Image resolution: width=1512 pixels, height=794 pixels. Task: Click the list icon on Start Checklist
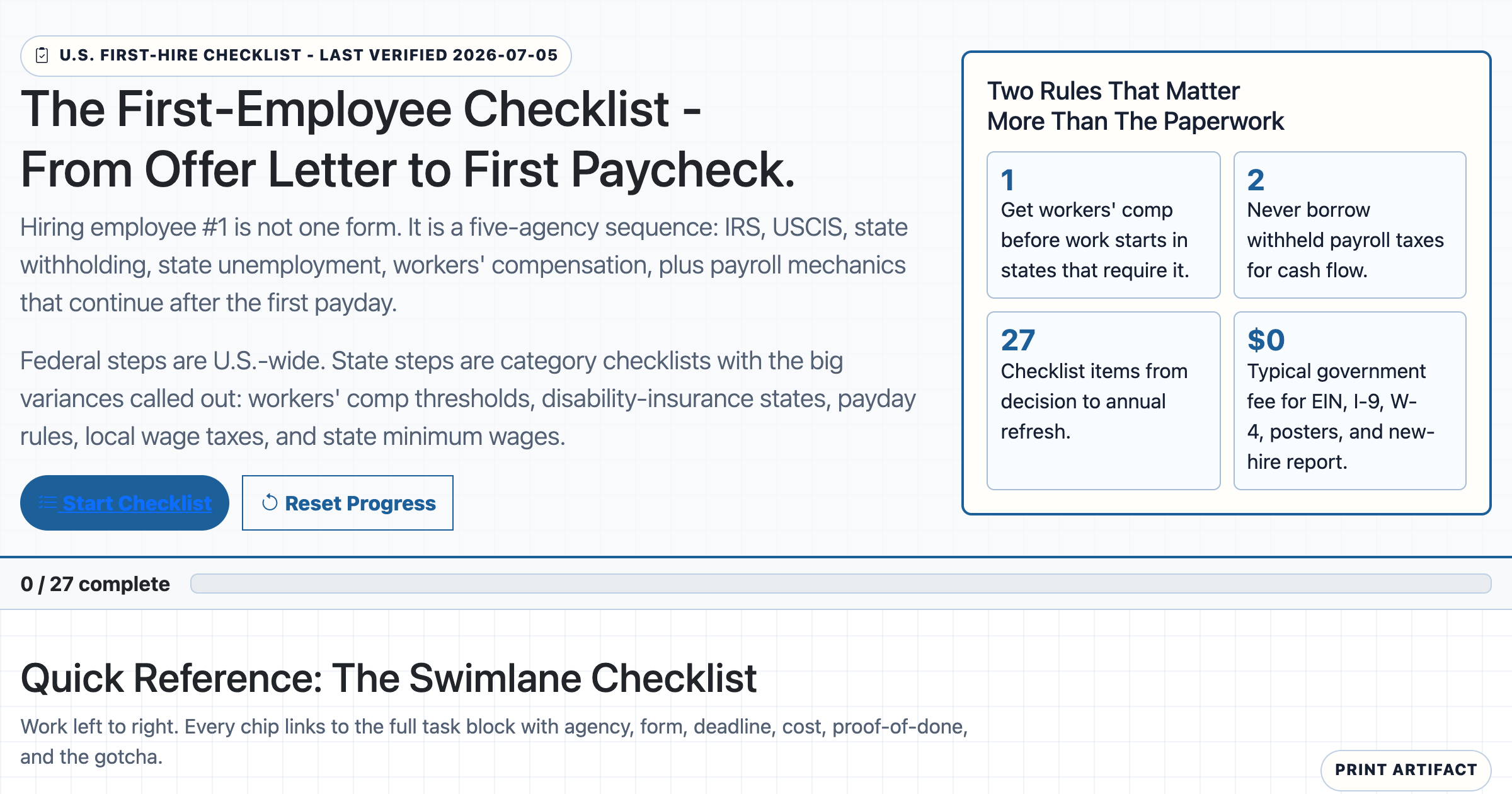48,502
